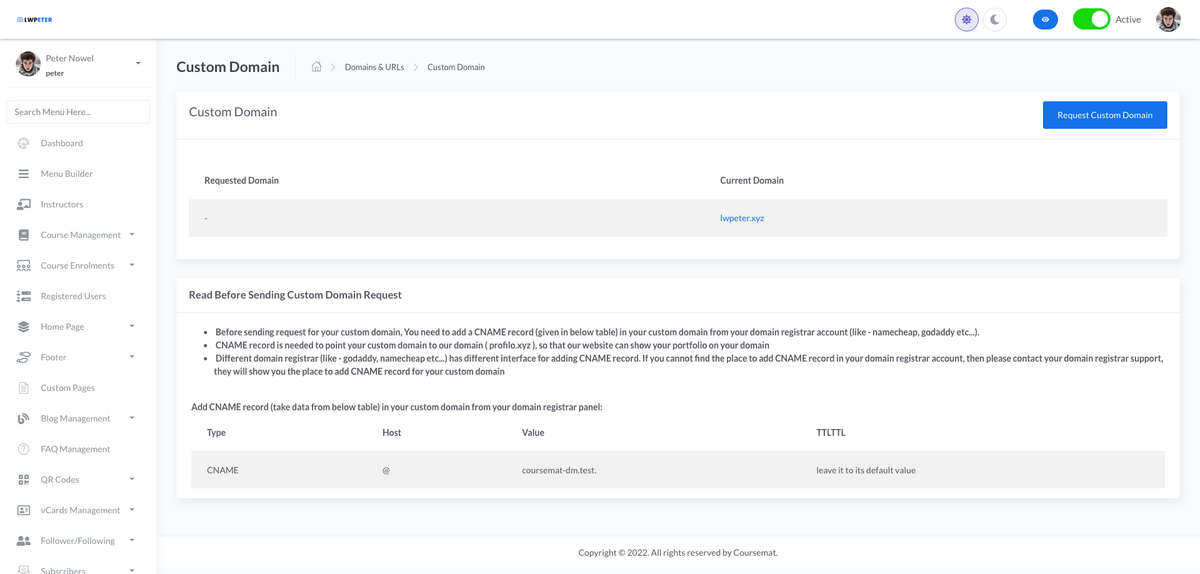Click the Type column header
Image resolution: width=1200 pixels, height=574 pixels.
[x=216, y=433]
